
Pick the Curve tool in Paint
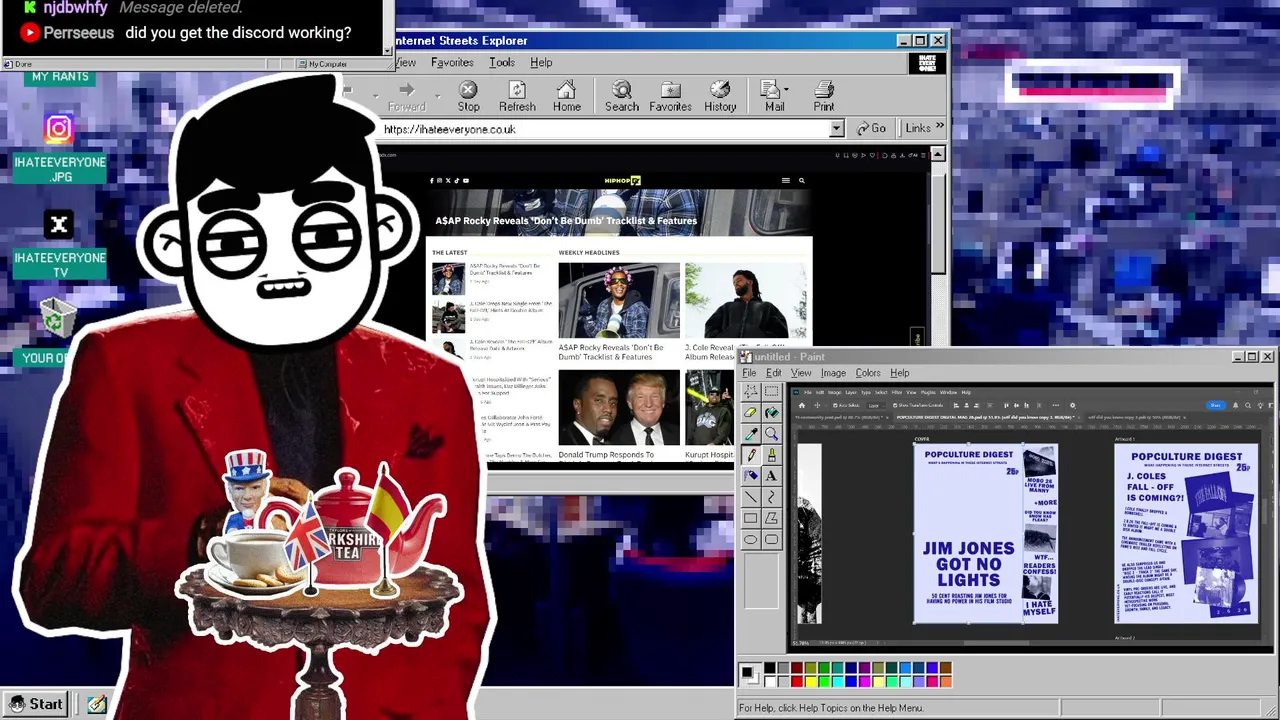coord(771,497)
